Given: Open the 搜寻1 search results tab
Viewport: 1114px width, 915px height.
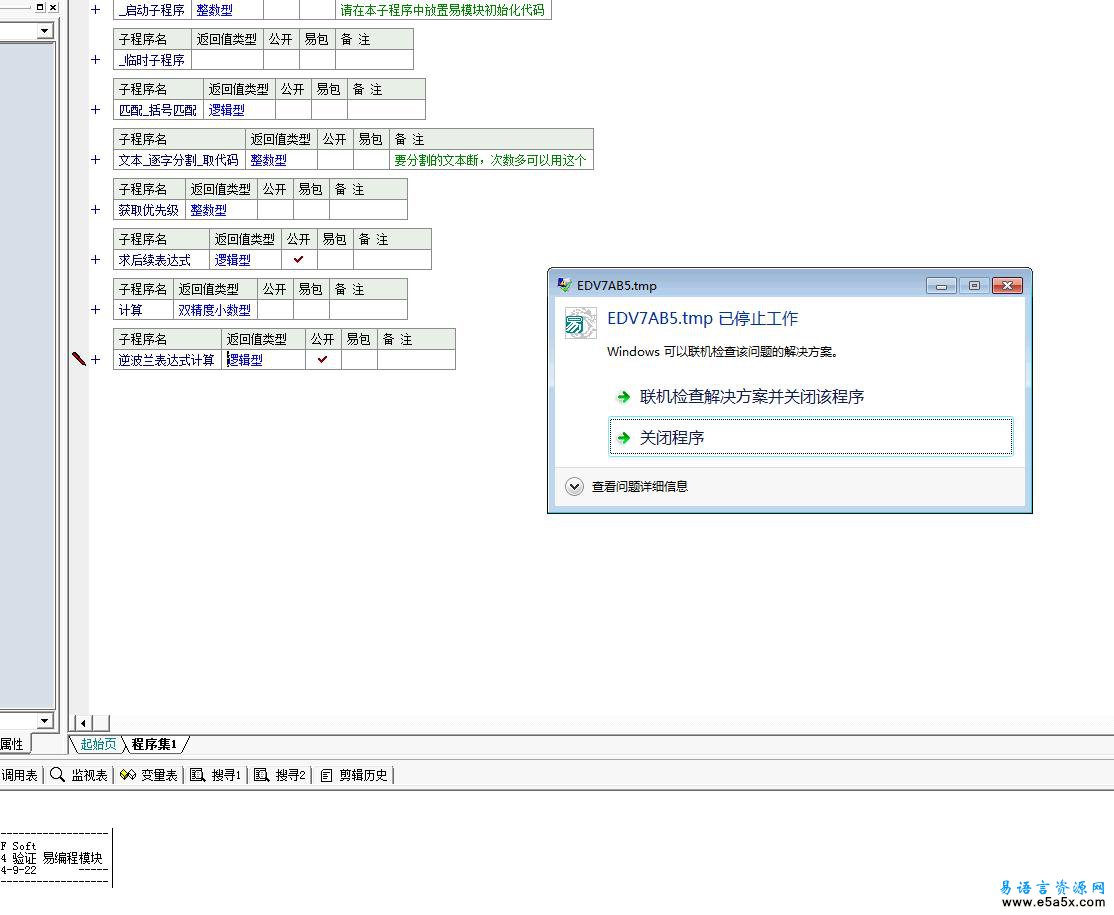Looking at the screenshot, I should tap(216, 775).
